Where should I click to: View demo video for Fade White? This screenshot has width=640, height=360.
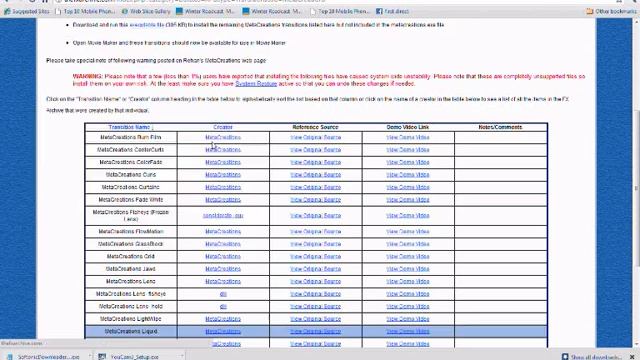[408, 200]
